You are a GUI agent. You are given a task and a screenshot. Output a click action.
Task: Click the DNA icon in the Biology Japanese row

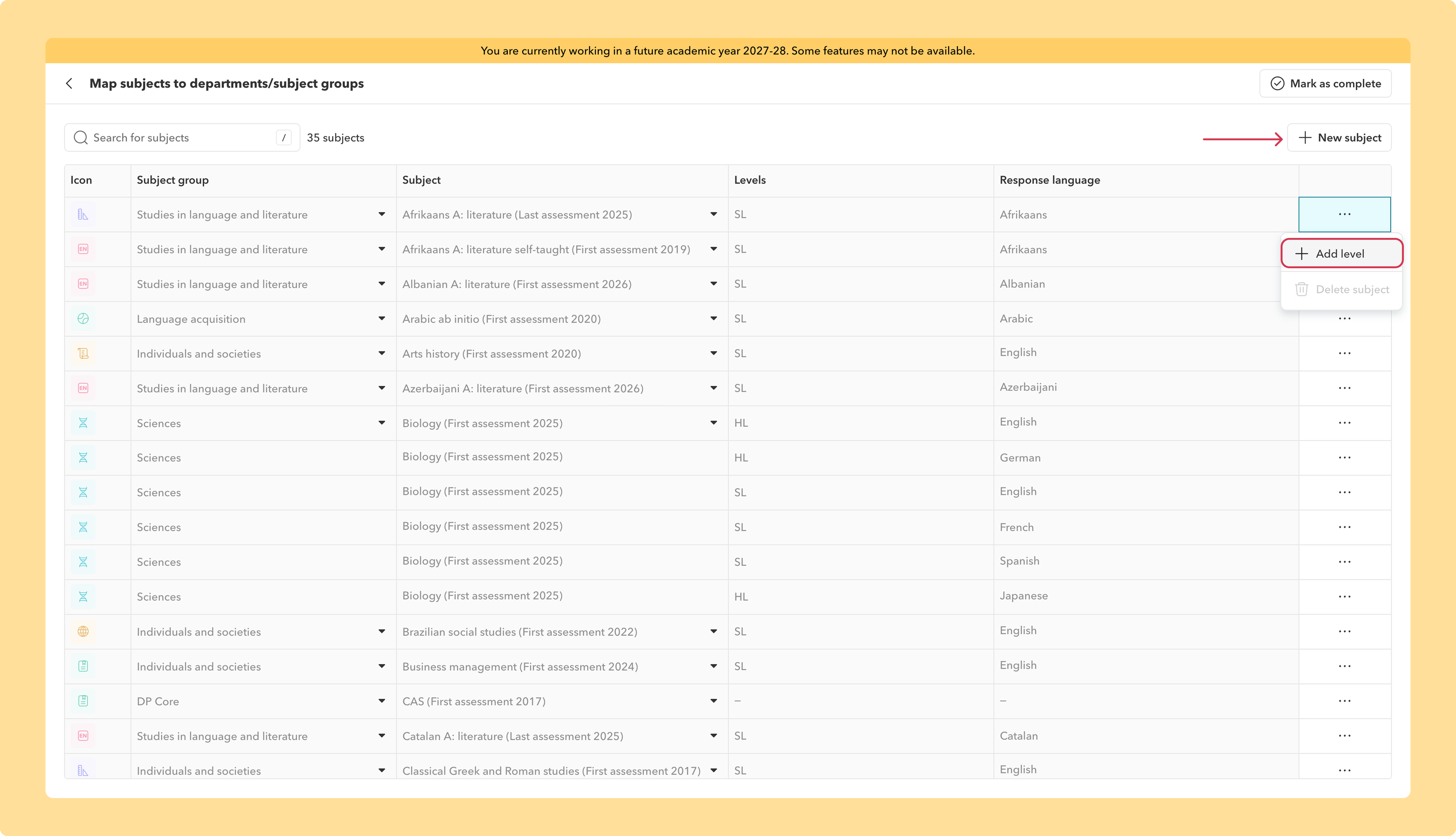pos(83,597)
